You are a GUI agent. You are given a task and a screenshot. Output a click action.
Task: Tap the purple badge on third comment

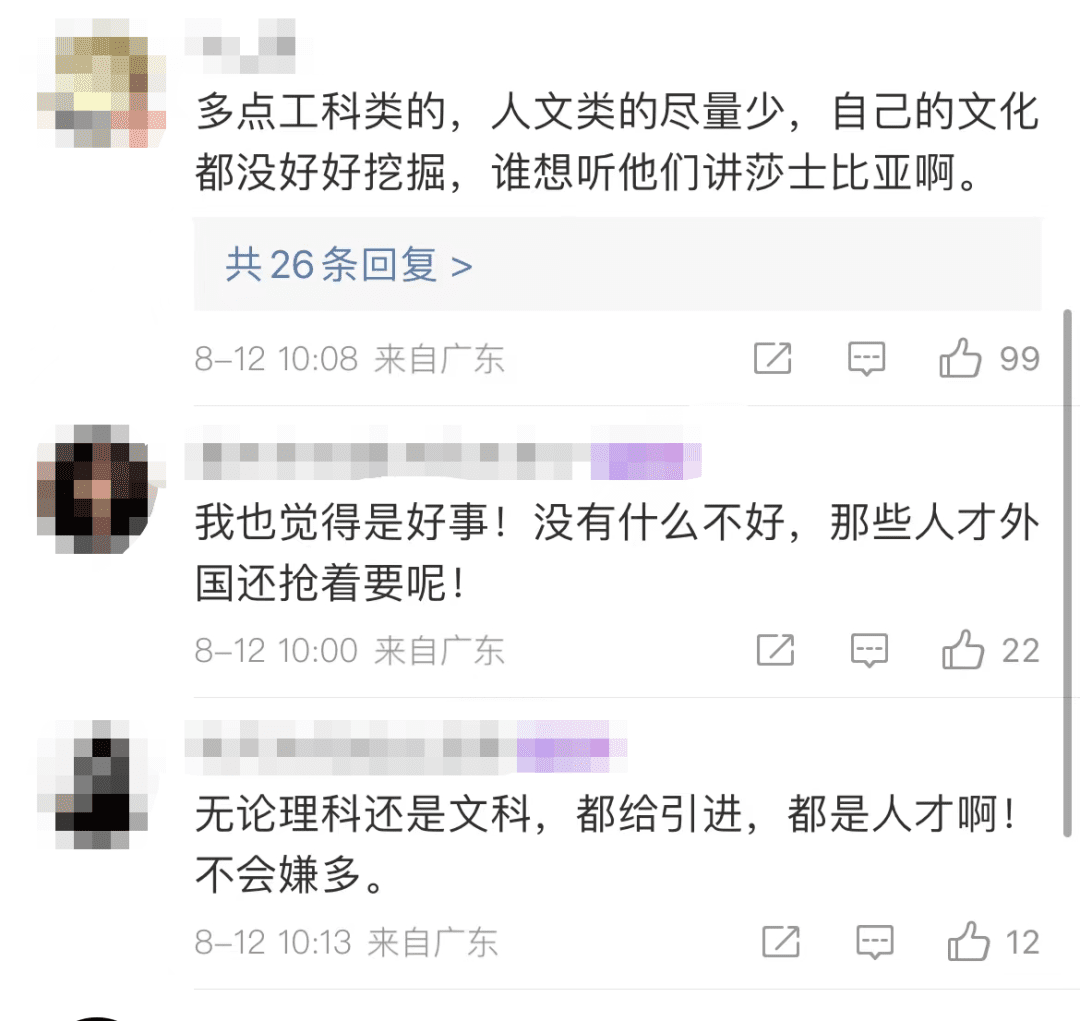572,748
